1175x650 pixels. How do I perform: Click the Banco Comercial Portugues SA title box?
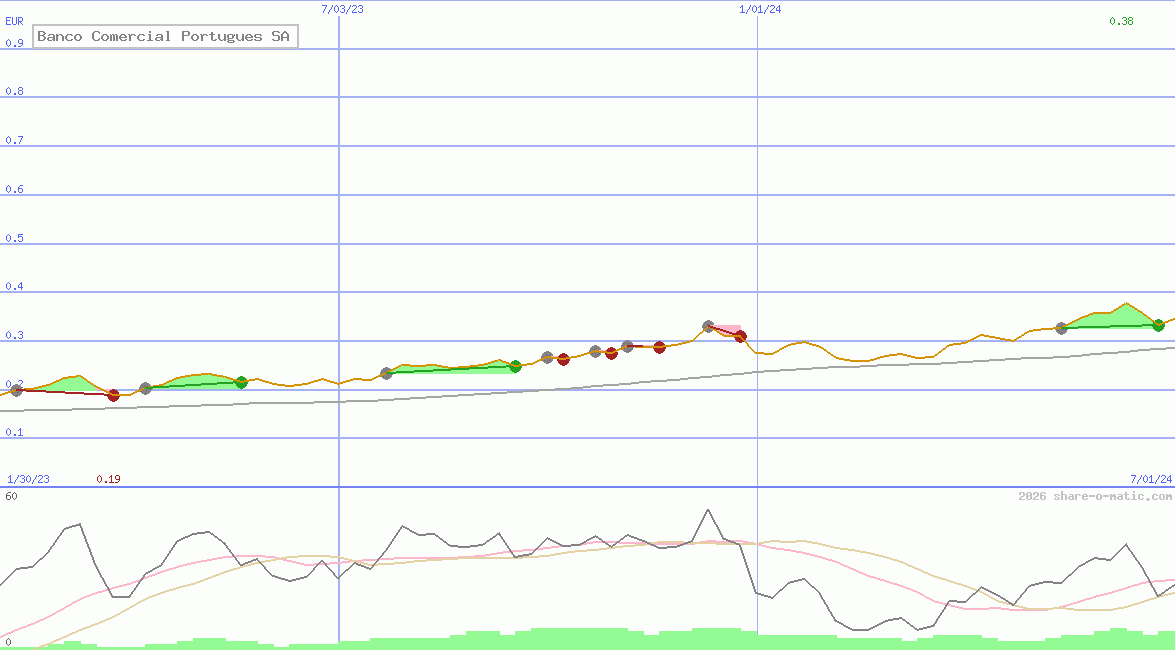[x=165, y=37]
